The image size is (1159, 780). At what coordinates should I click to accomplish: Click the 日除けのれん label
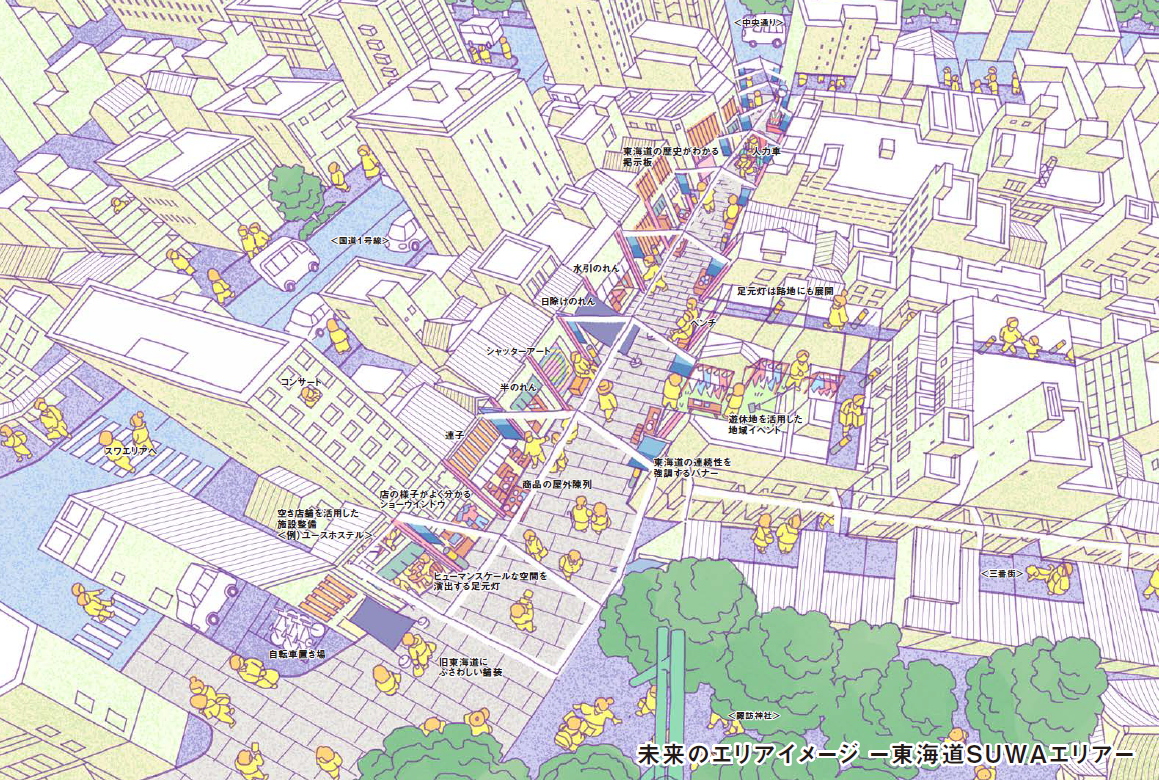point(567,300)
